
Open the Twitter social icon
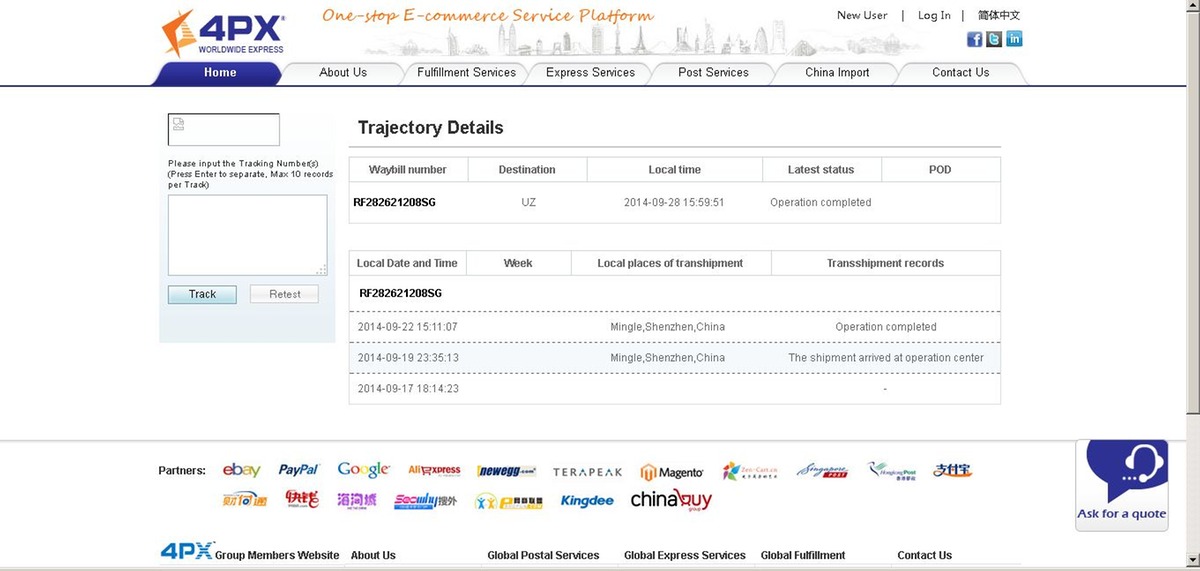(x=994, y=39)
